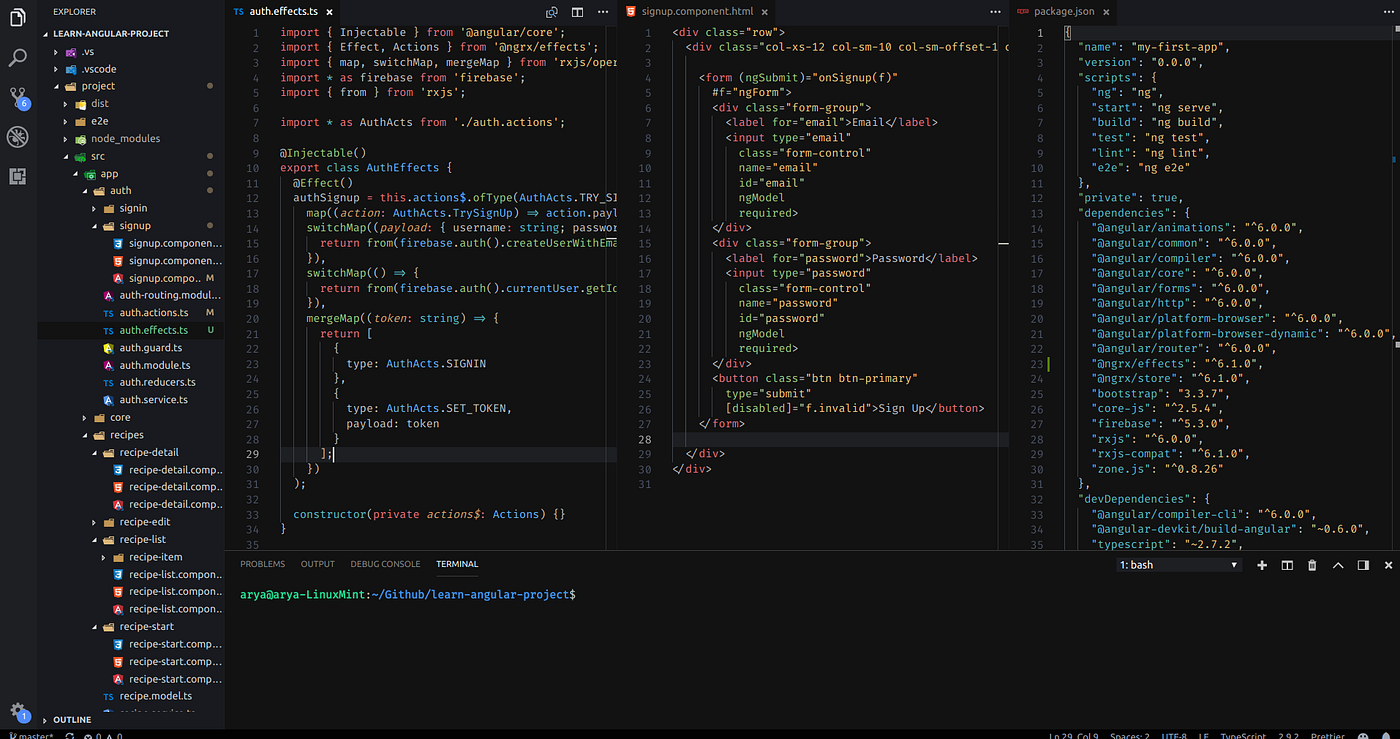Open the Explorer view icon

pyautogui.click(x=17, y=17)
